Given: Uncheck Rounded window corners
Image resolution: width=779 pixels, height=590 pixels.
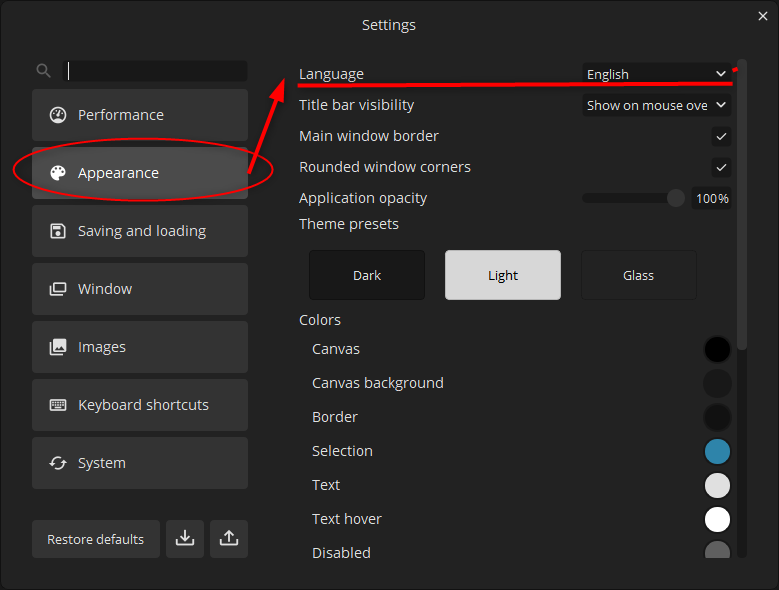Looking at the screenshot, I should (721, 167).
